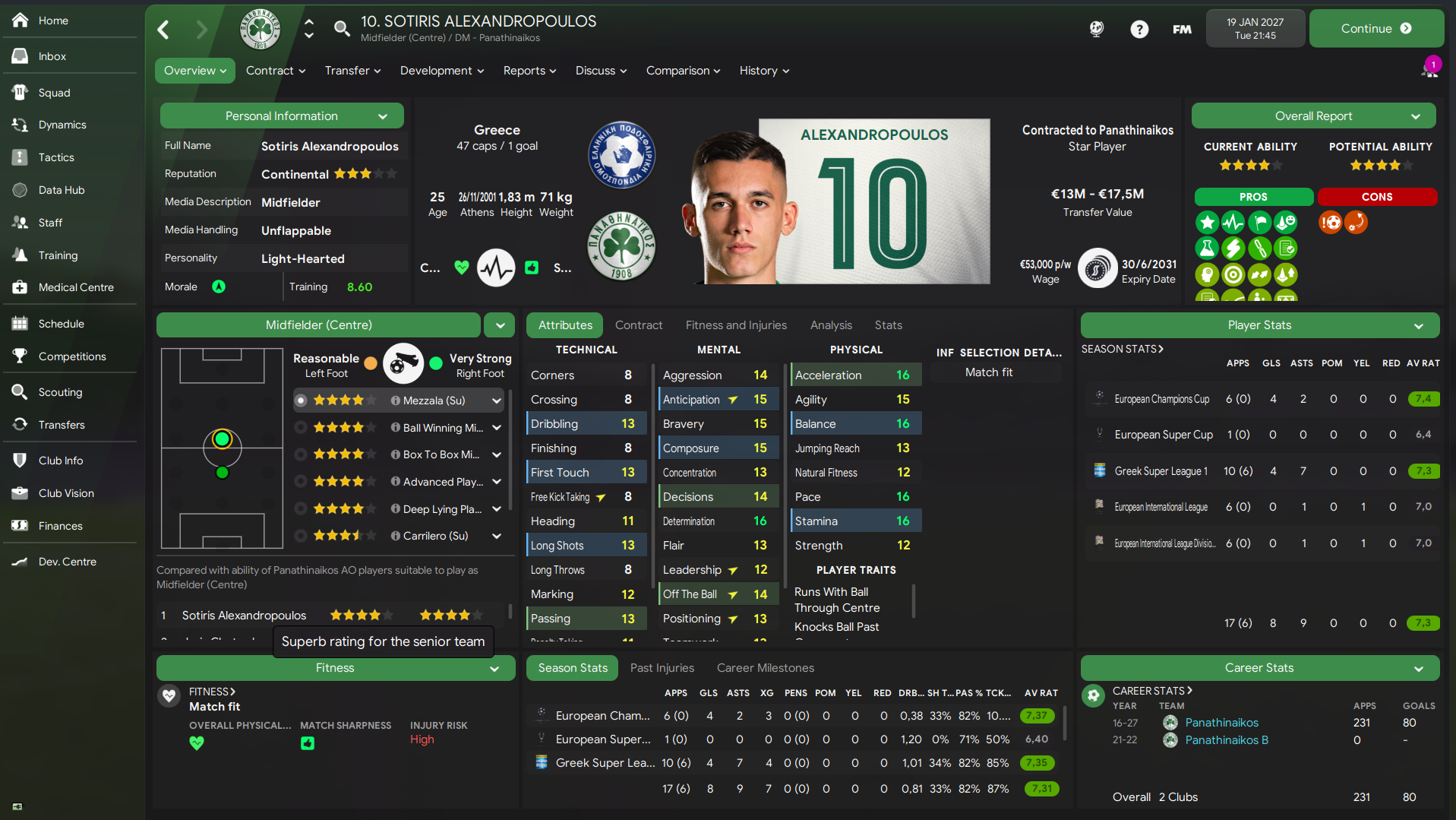1456x820 pixels.
Task: Click the Greece national team crest
Action: (x=622, y=155)
